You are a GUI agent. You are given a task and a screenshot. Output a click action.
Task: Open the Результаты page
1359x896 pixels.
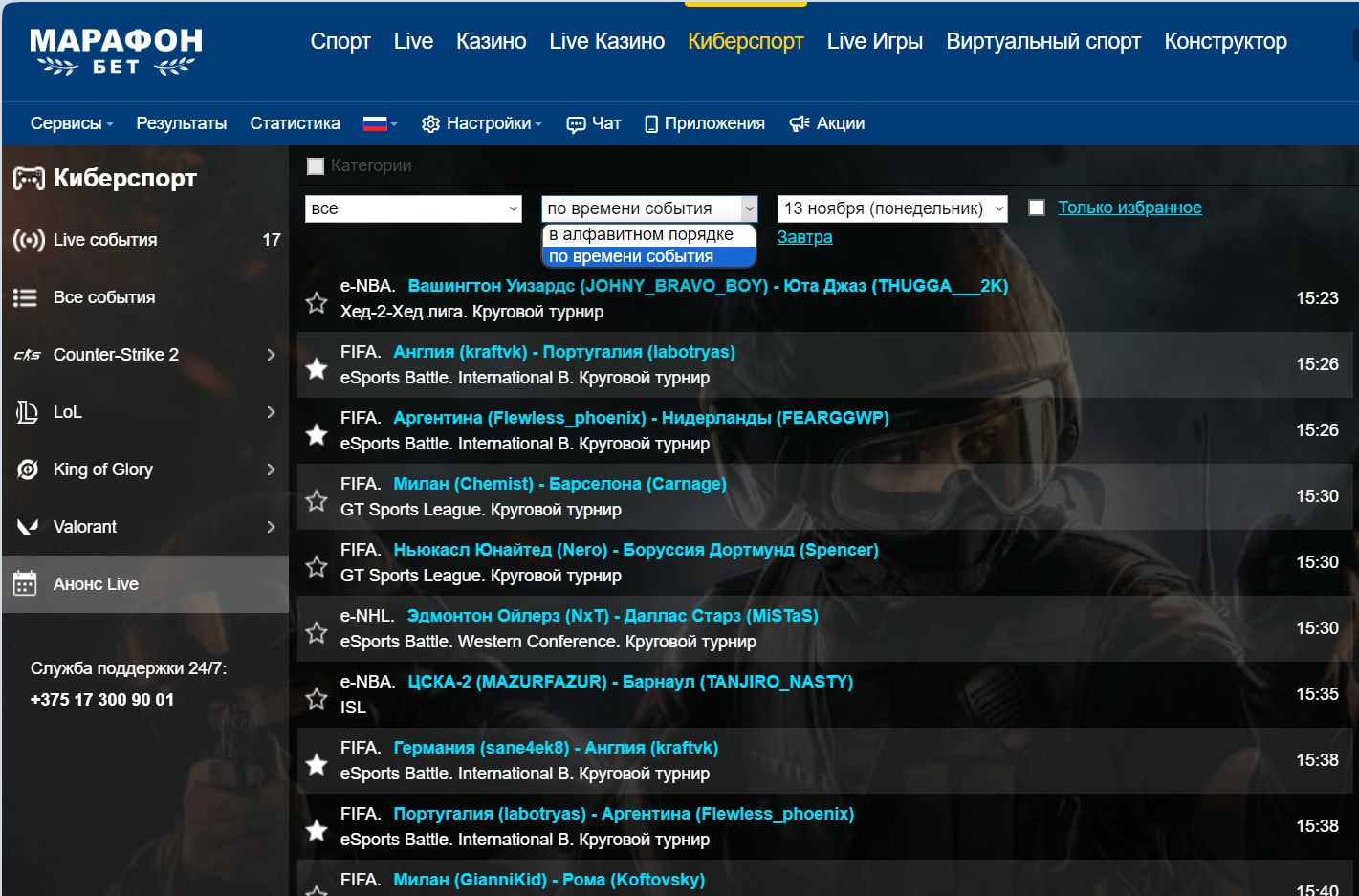[182, 123]
